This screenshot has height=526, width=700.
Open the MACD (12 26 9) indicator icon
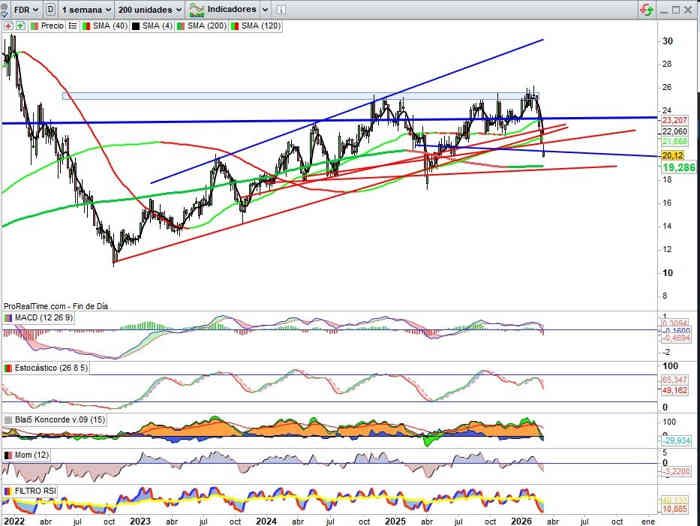pyautogui.click(x=8, y=318)
